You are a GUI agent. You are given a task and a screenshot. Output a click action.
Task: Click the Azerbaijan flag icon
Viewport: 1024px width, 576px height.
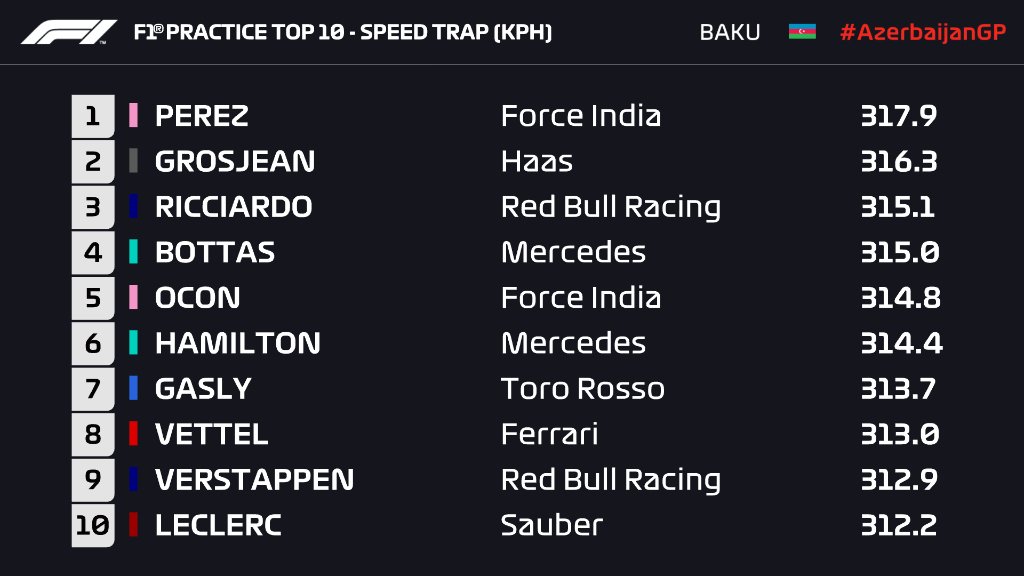(802, 32)
